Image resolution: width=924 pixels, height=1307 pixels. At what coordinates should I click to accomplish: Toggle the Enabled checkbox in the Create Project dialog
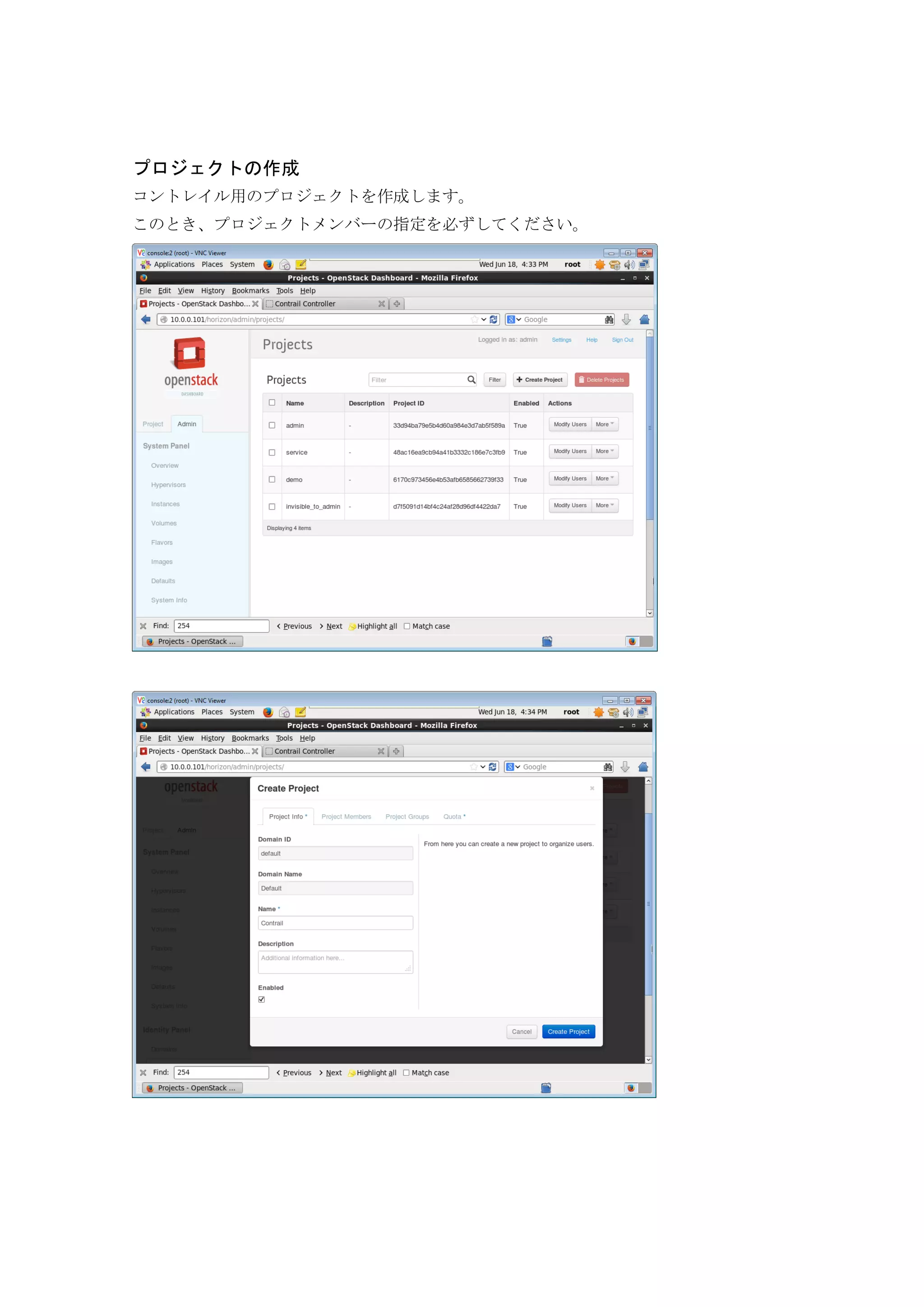point(262,1000)
